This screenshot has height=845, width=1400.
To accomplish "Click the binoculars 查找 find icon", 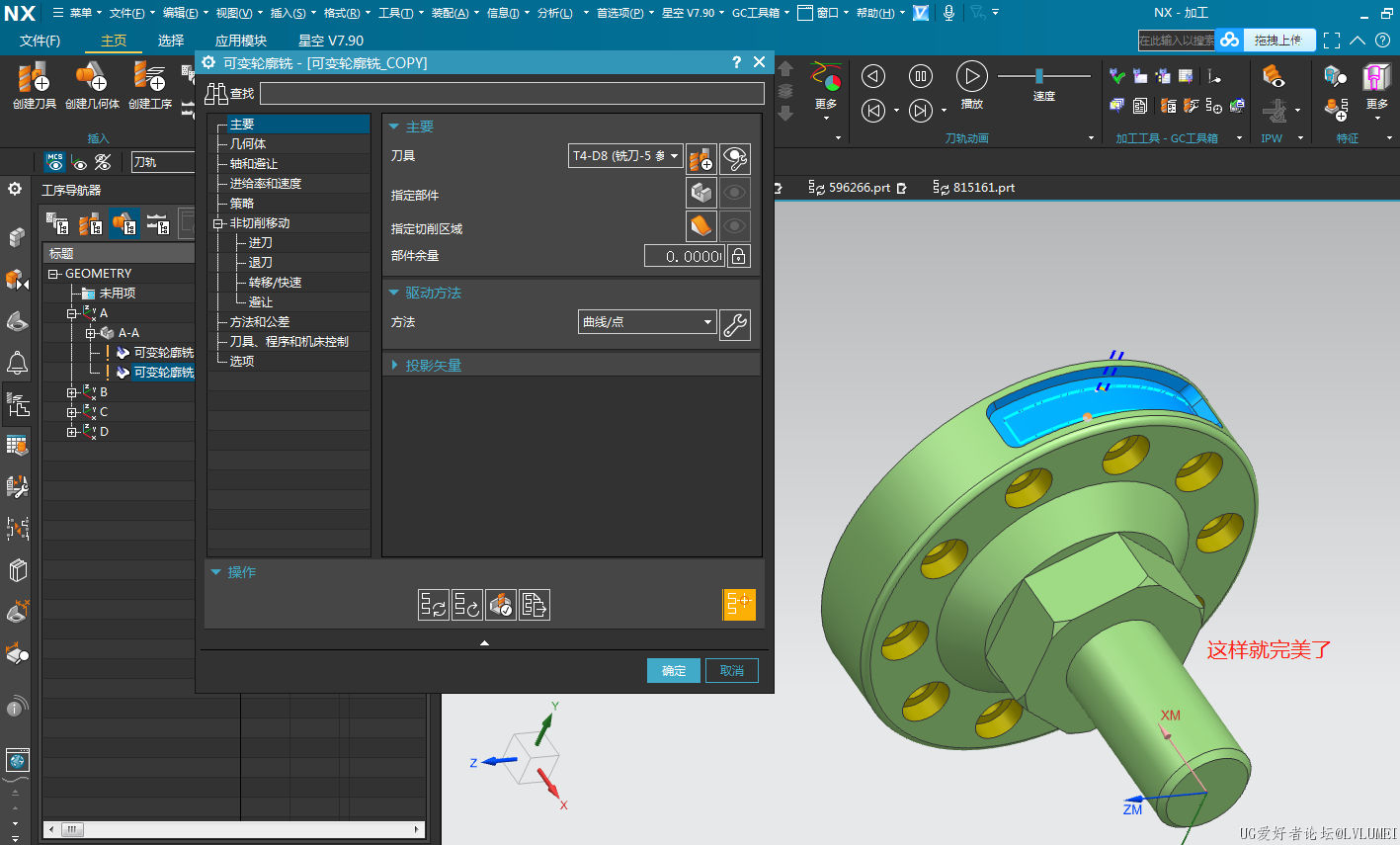I will (x=216, y=94).
